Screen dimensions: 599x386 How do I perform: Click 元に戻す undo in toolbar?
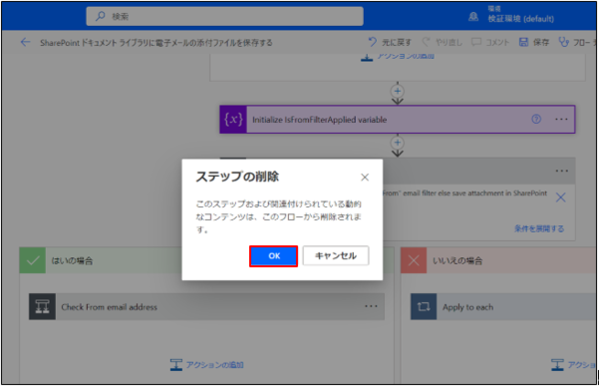click(x=389, y=42)
